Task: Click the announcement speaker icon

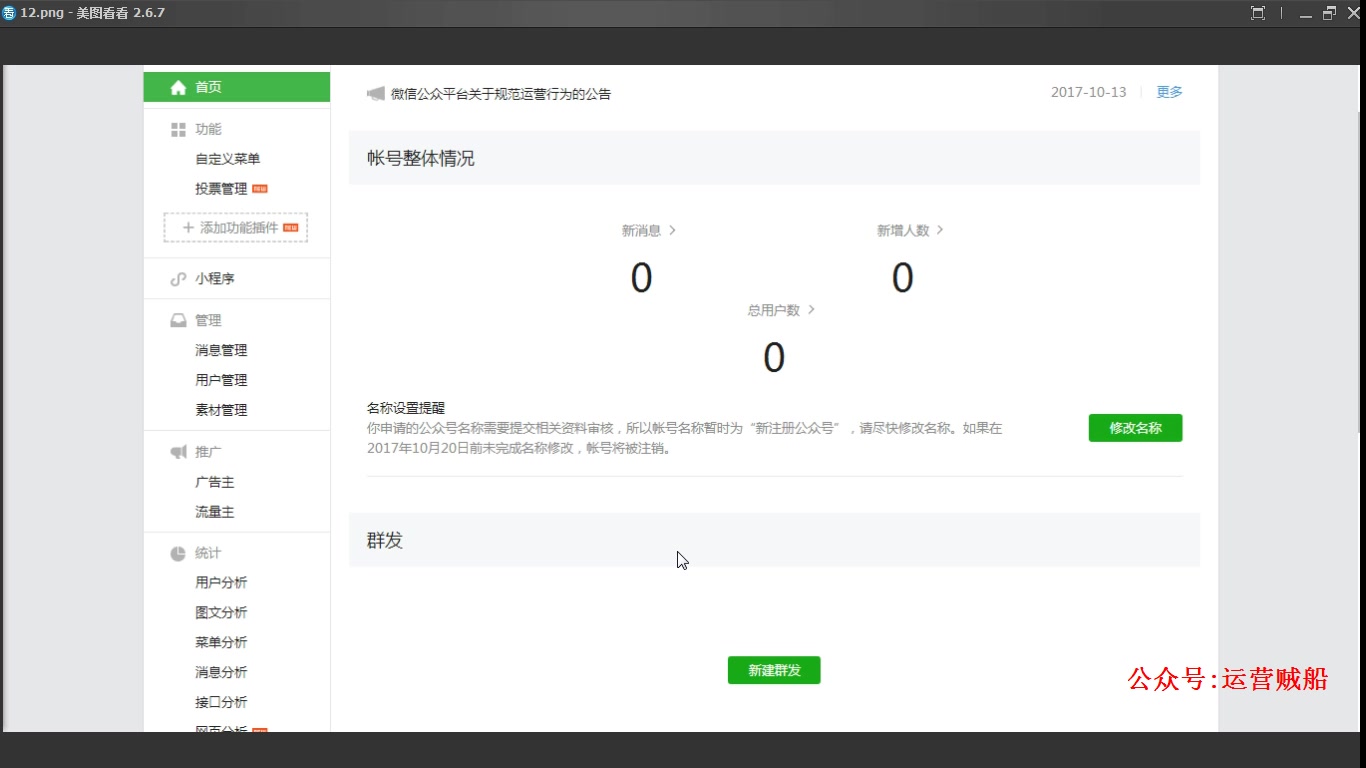Action: tap(376, 94)
